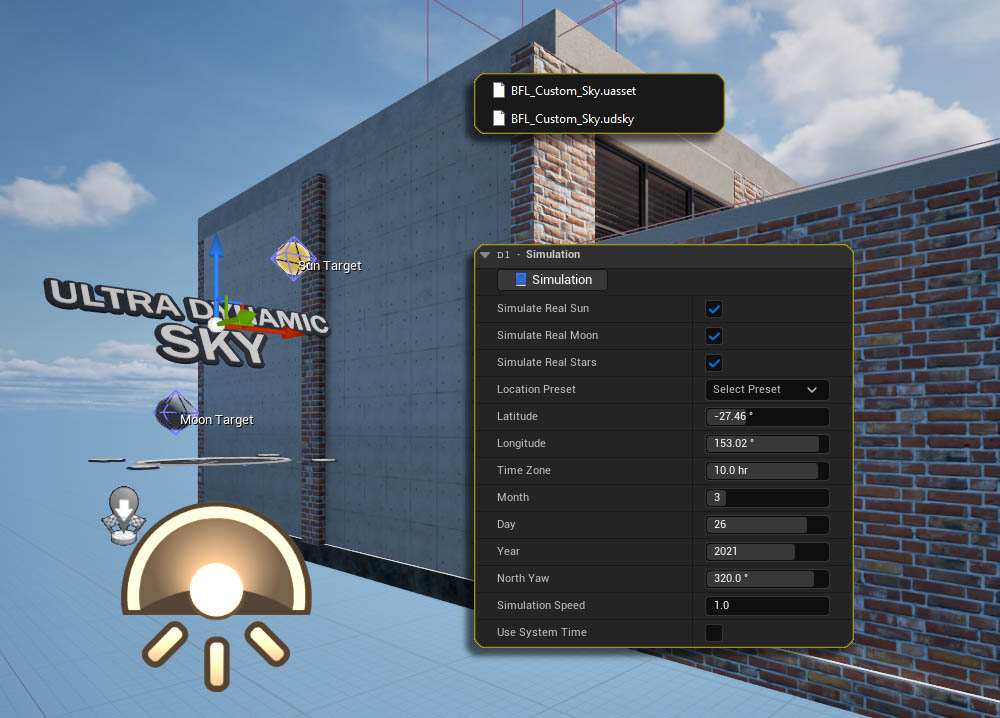The width and height of the screenshot is (1000, 718).
Task: Click the Time Zone property label
Action: click(x=524, y=470)
